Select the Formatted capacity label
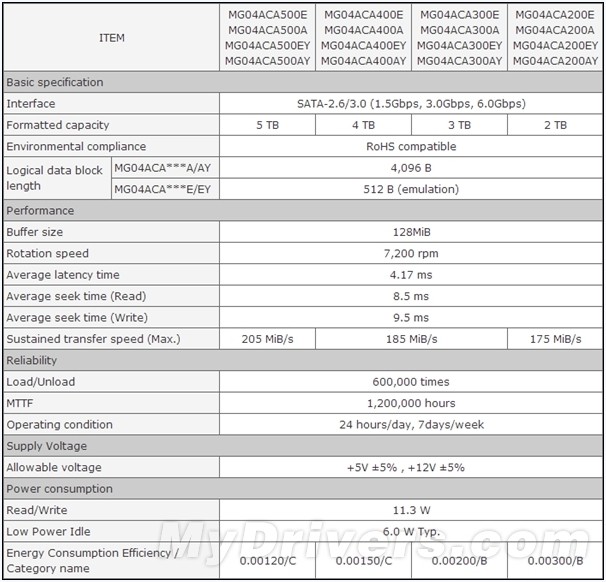This screenshot has height=582, width=606. [x=58, y=125]
